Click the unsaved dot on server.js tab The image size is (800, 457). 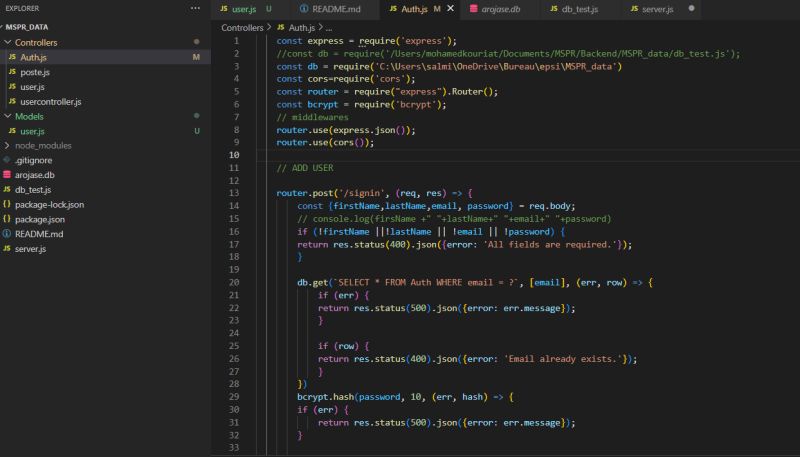point(691,9)
